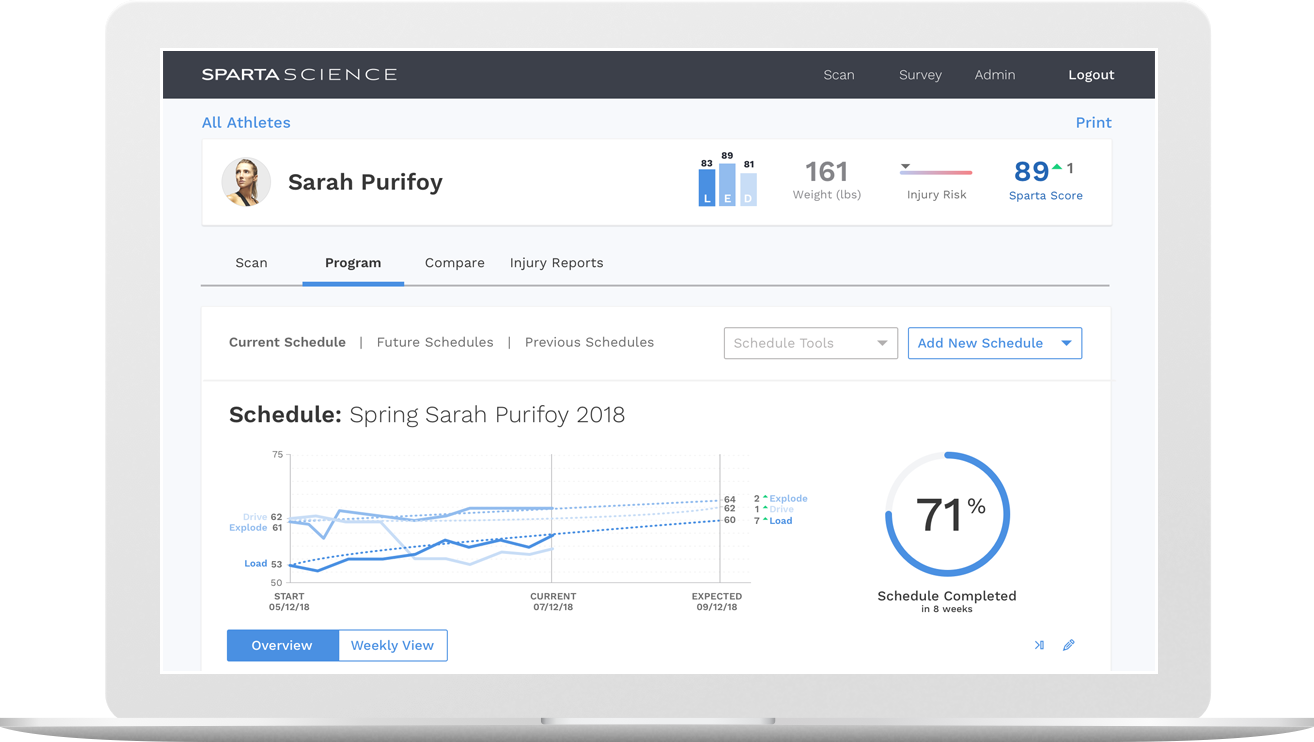
Task: Open the Admin menu option
Action: (x=995, y=74)
